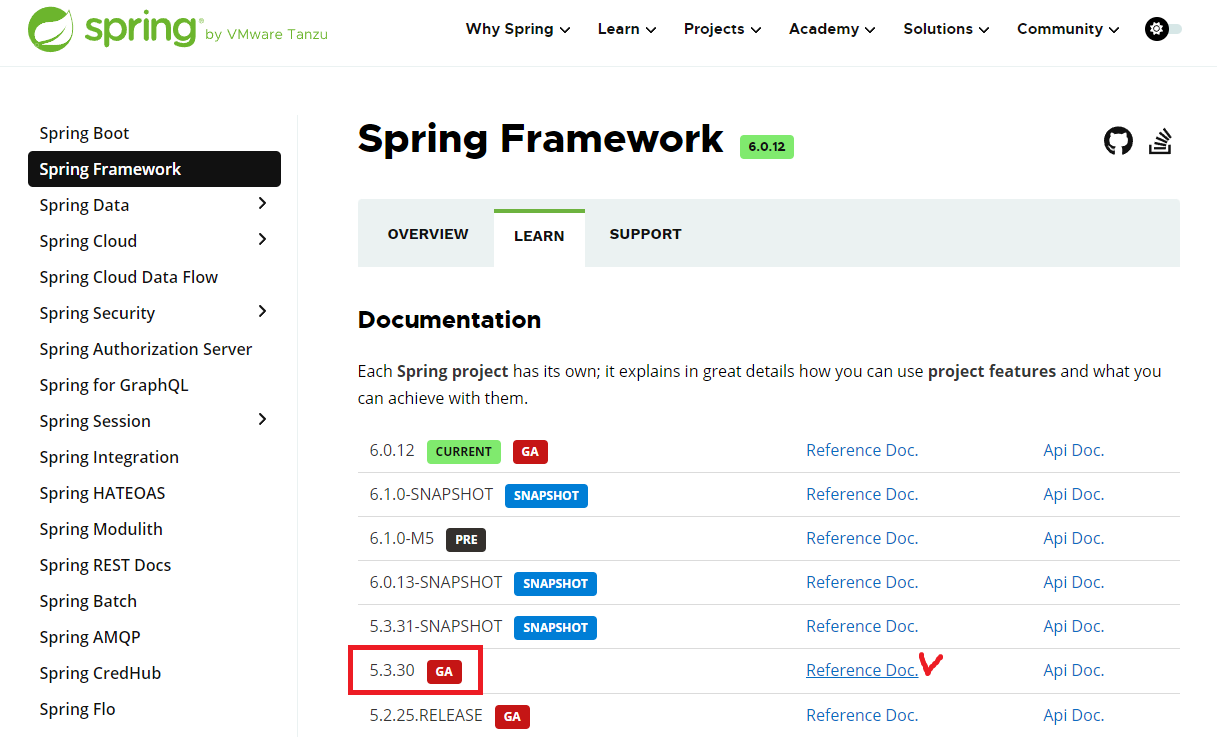Image resolution: width=1217 pixels, height=737 pixels.
Task: Expand the Spring Data chevron
Action: point(262,204)
